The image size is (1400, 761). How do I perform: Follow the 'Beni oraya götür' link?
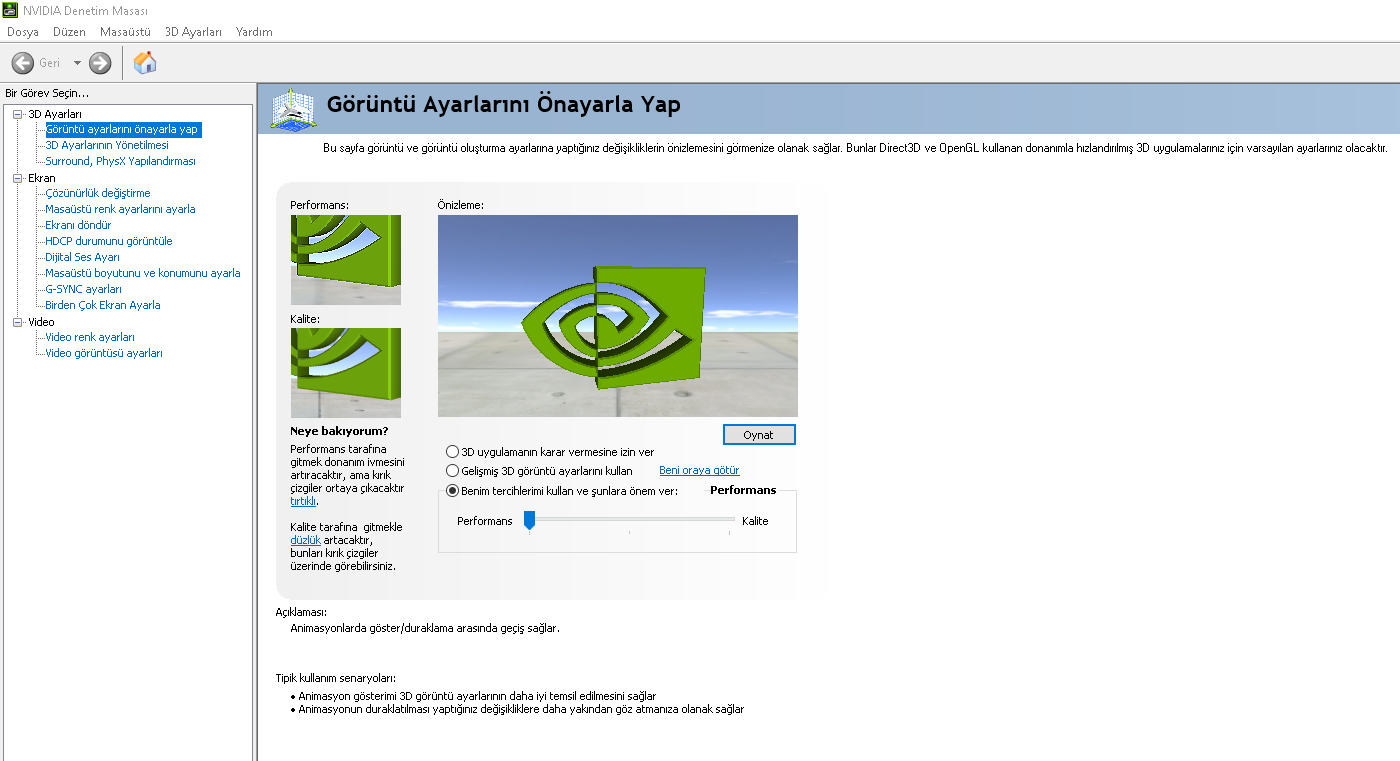[x=699, y=470]
